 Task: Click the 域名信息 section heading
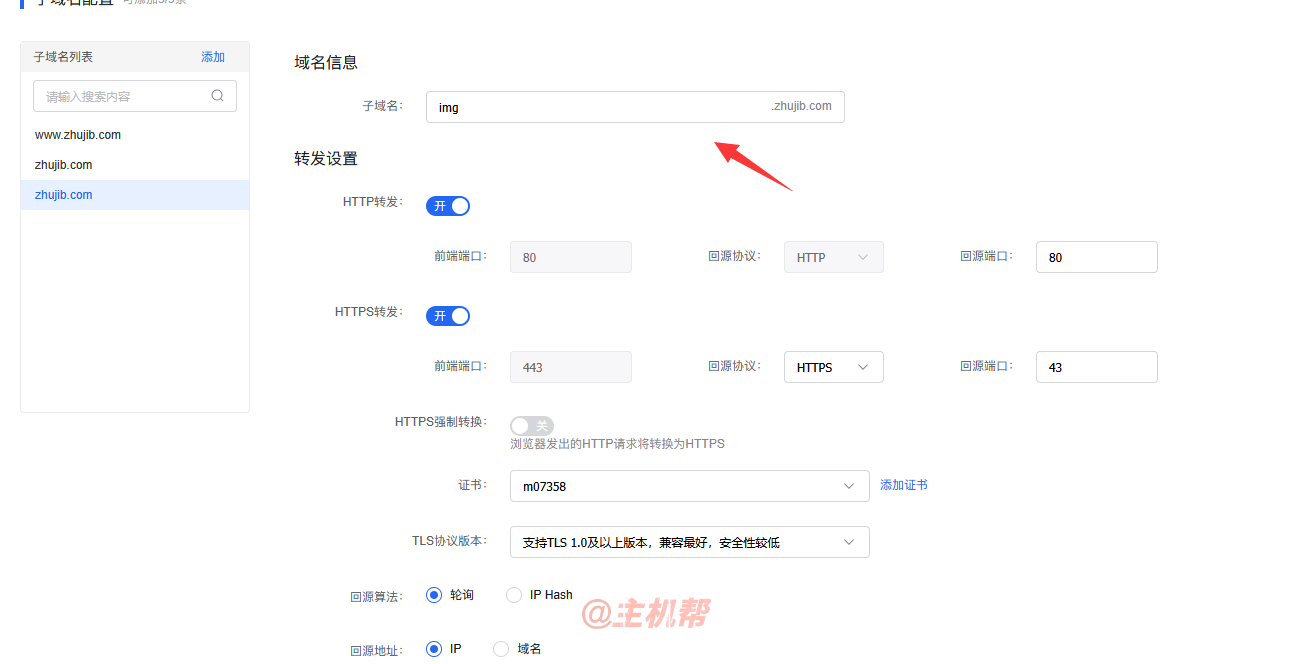tap(326, 62)
